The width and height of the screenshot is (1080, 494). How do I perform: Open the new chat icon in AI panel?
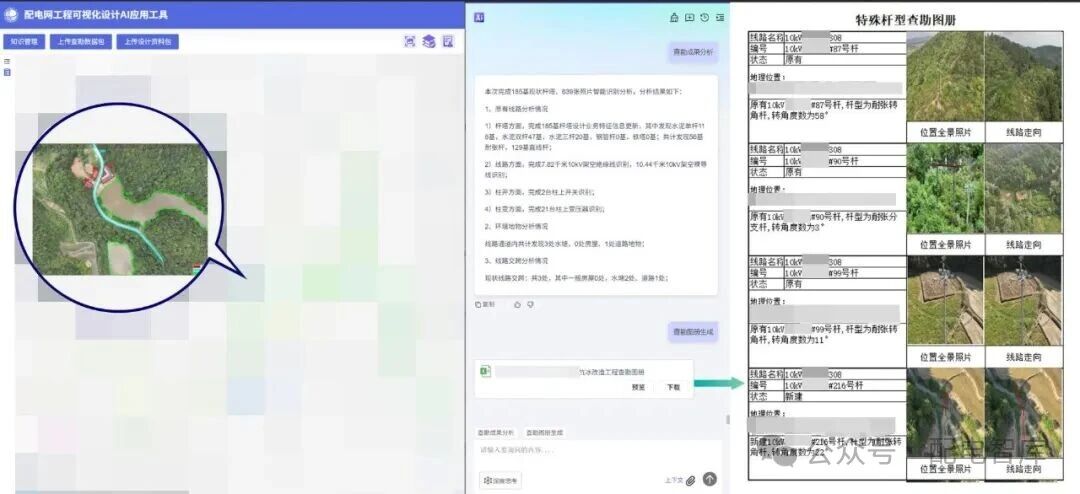689,18
